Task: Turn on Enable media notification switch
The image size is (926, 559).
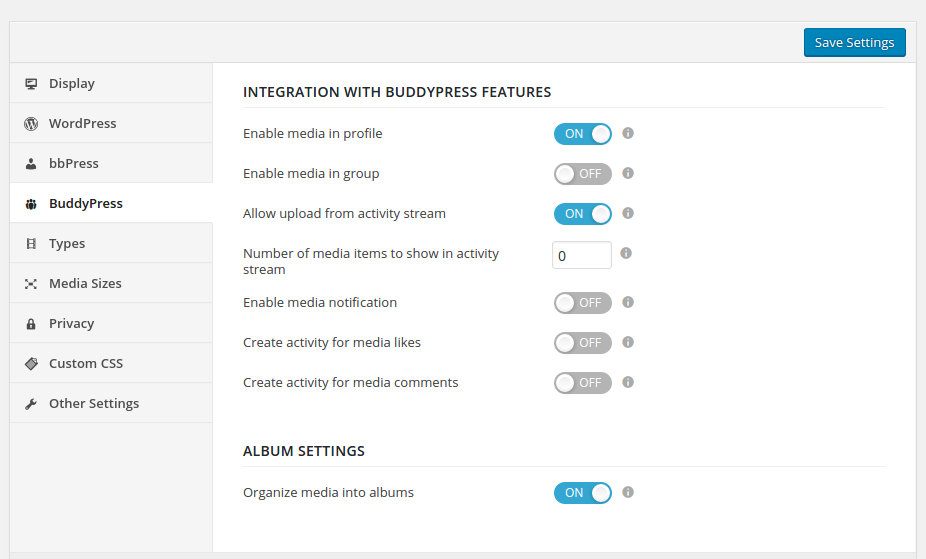Action: pos(583,303)
